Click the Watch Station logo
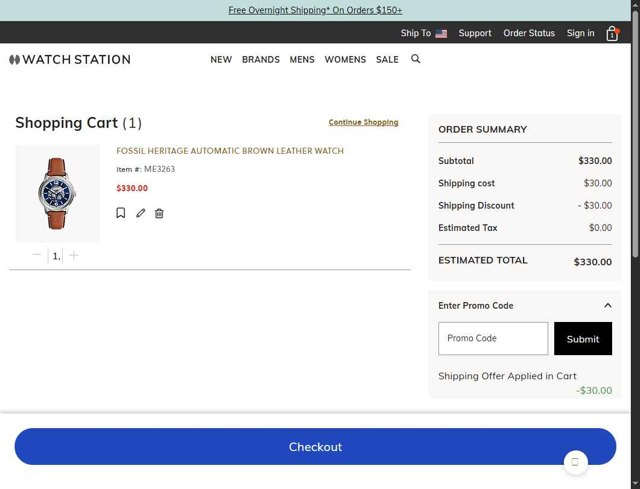The image size is (640, 489). [x=70, y=60]
